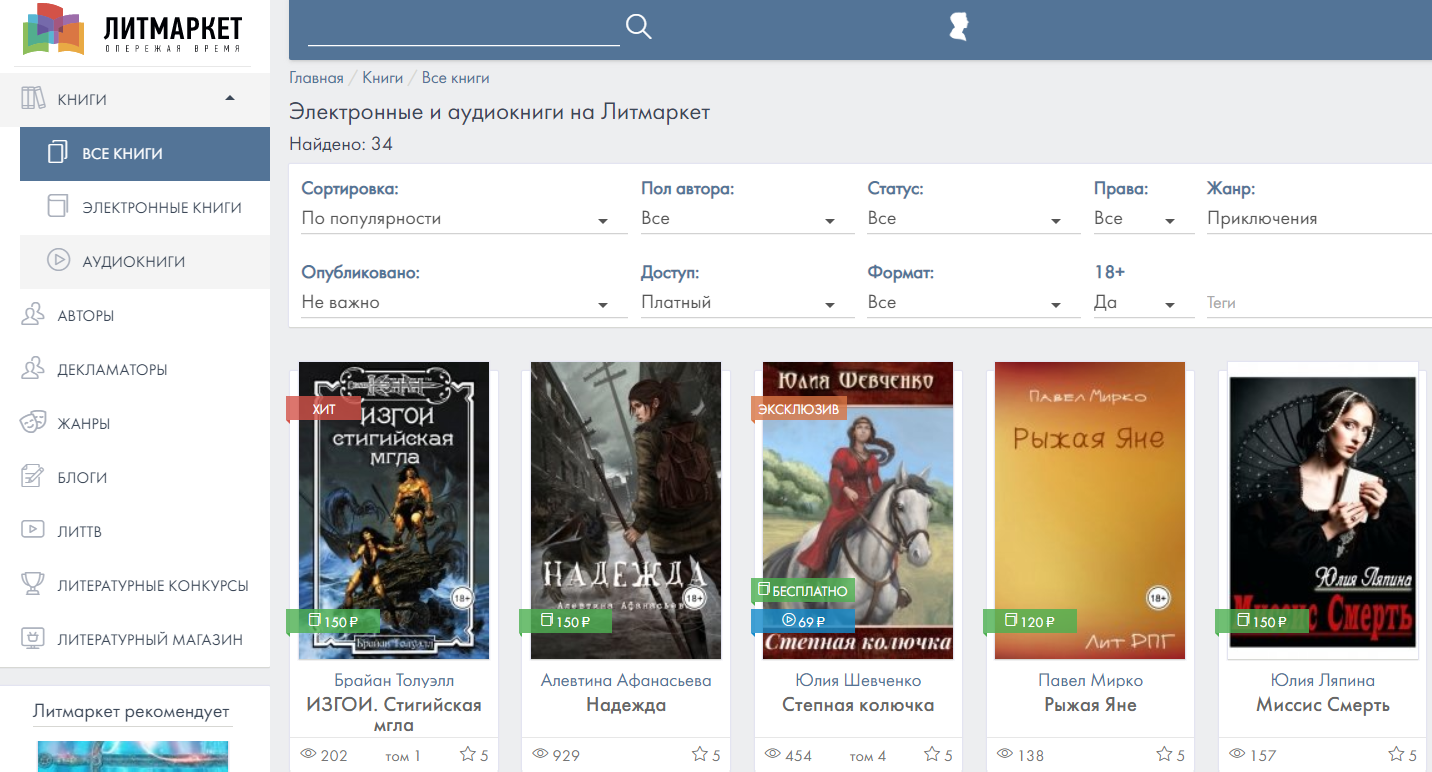Viewport: 1432px width, 772px height.
Task: Click the ЭКСКЛЮЗИВ ribbon on Степная колючка
Action: pyautogui.click(x=800, y=409)
